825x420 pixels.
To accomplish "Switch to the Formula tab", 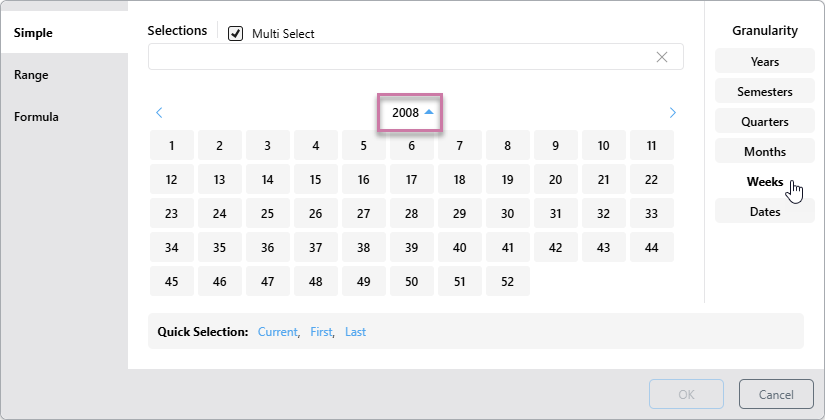I will (36, 117).
